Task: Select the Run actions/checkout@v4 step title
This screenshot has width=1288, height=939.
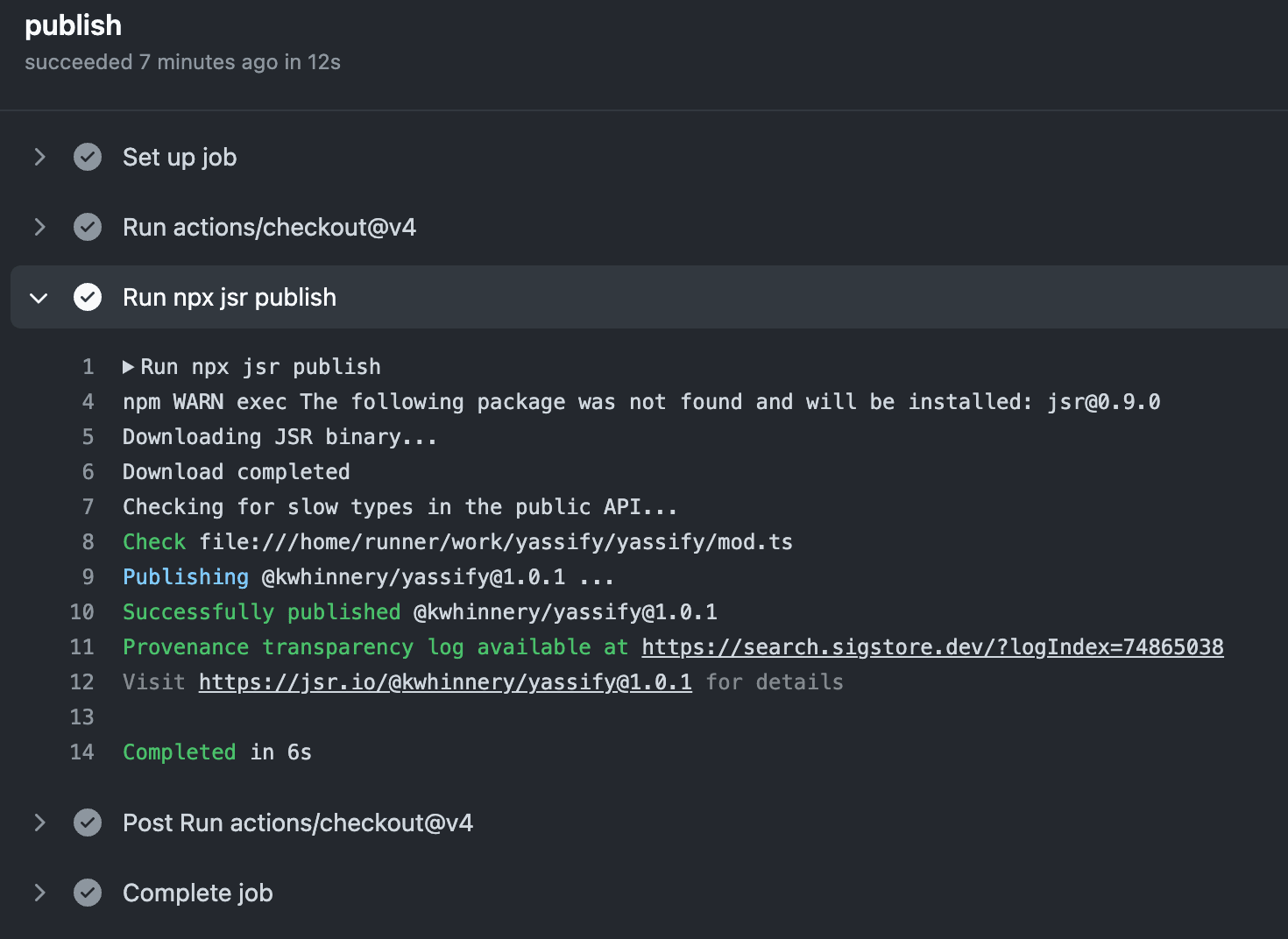Action: [269, 228]
